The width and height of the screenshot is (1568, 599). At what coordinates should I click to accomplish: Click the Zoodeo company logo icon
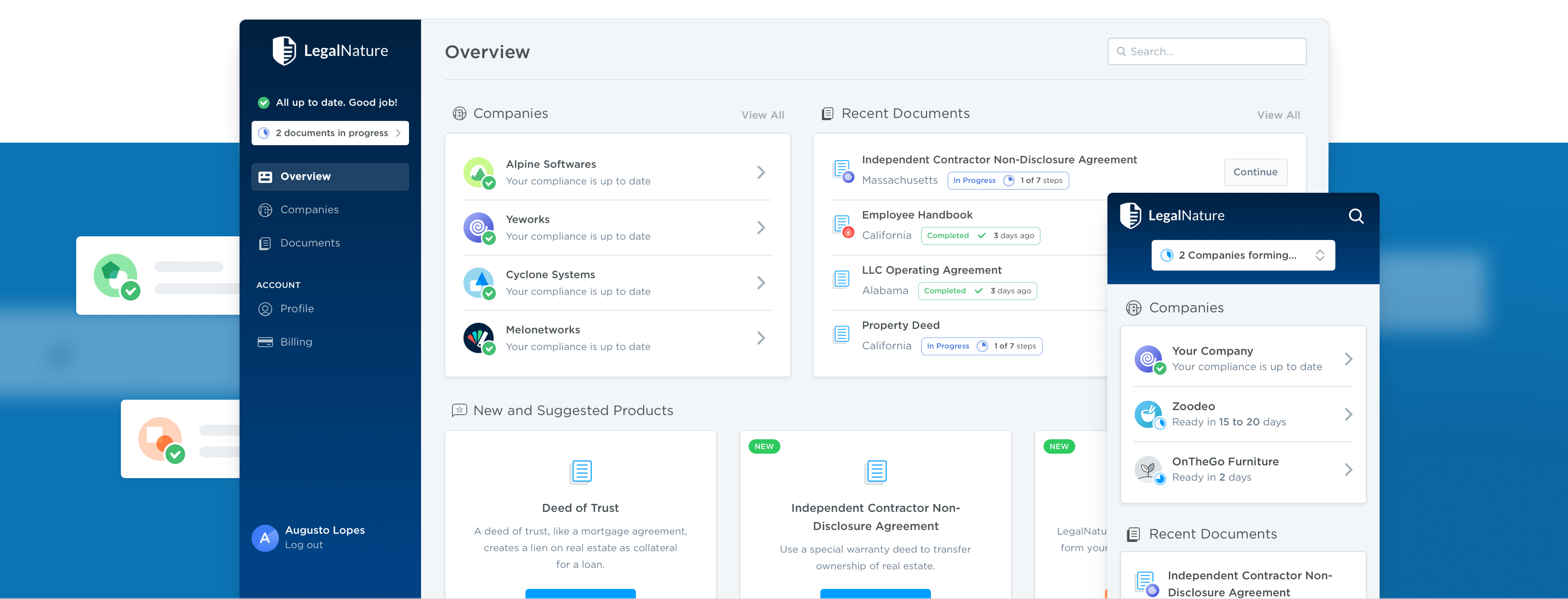tap(1148, 414)
